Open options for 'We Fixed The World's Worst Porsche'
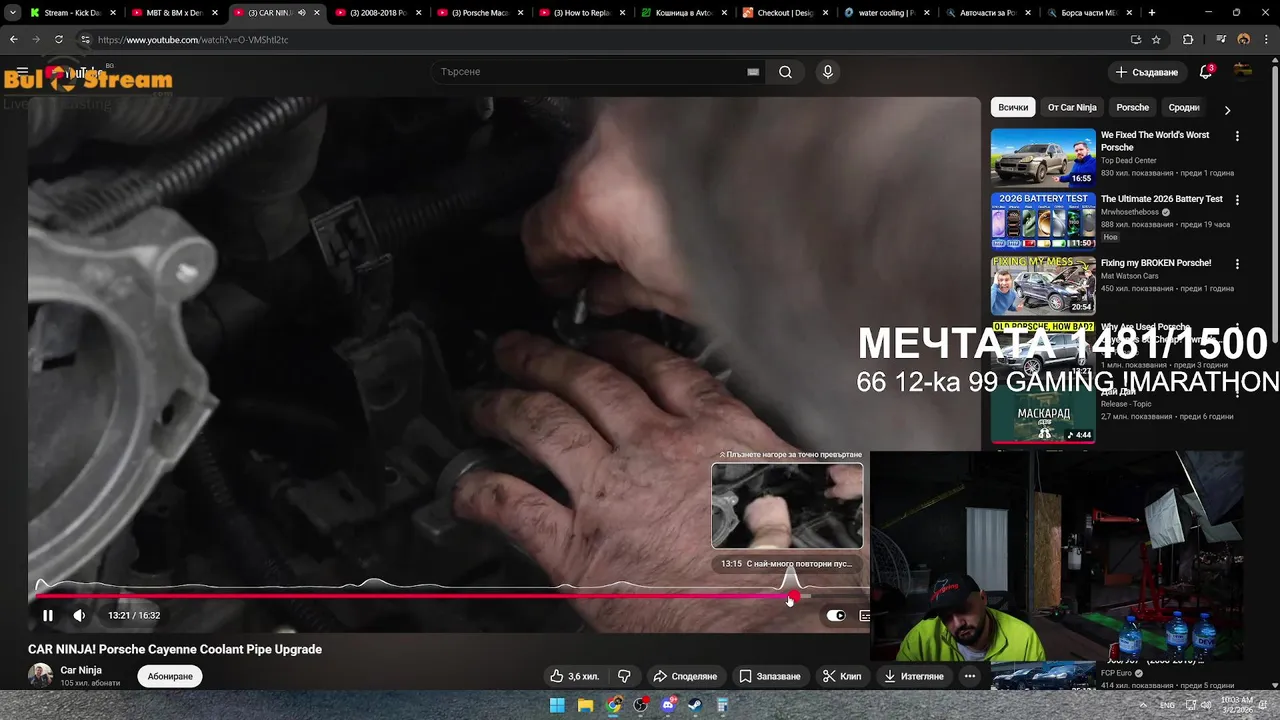 [1237, 136]
